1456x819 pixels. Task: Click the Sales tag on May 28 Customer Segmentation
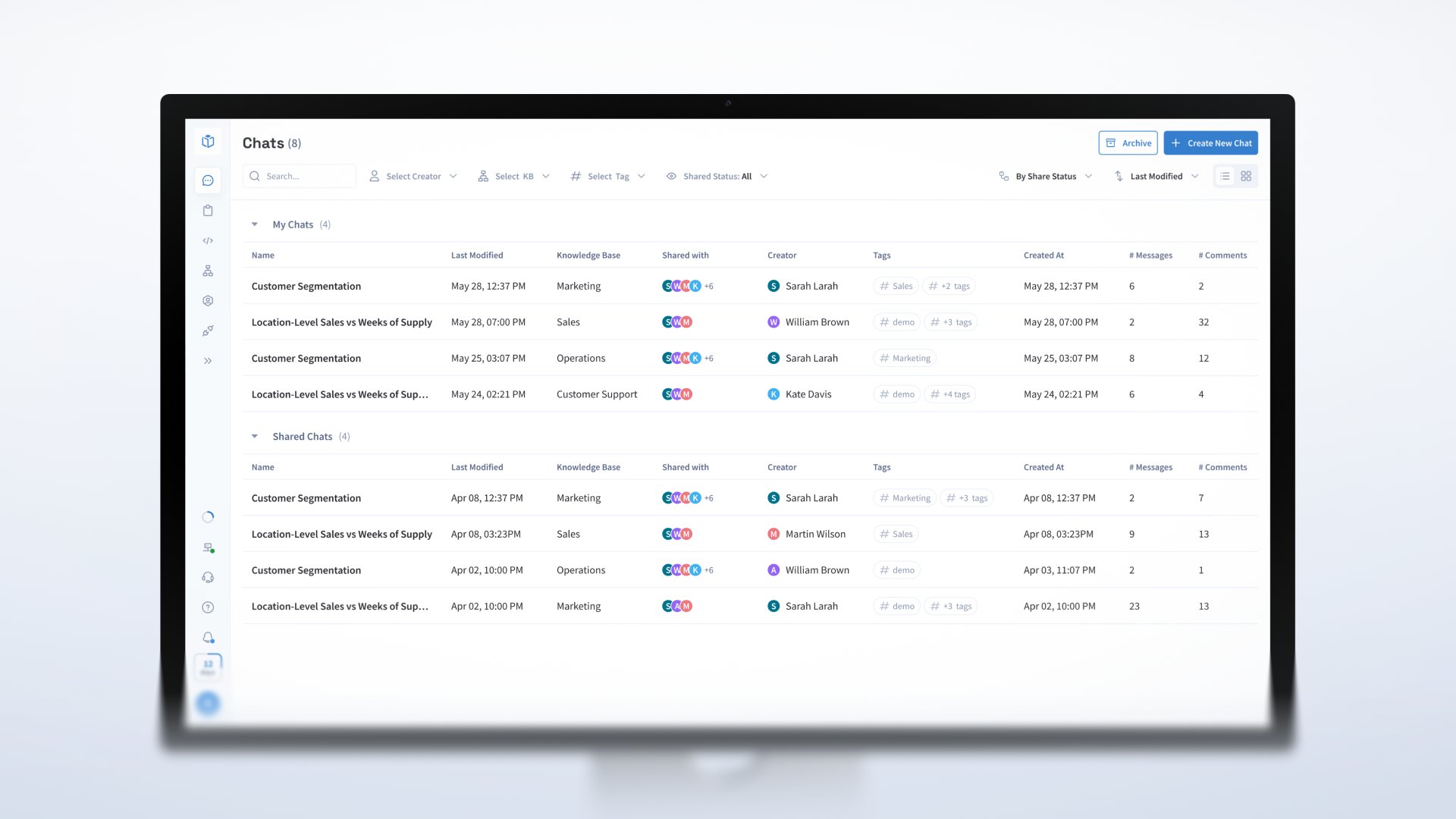[896, 286]
